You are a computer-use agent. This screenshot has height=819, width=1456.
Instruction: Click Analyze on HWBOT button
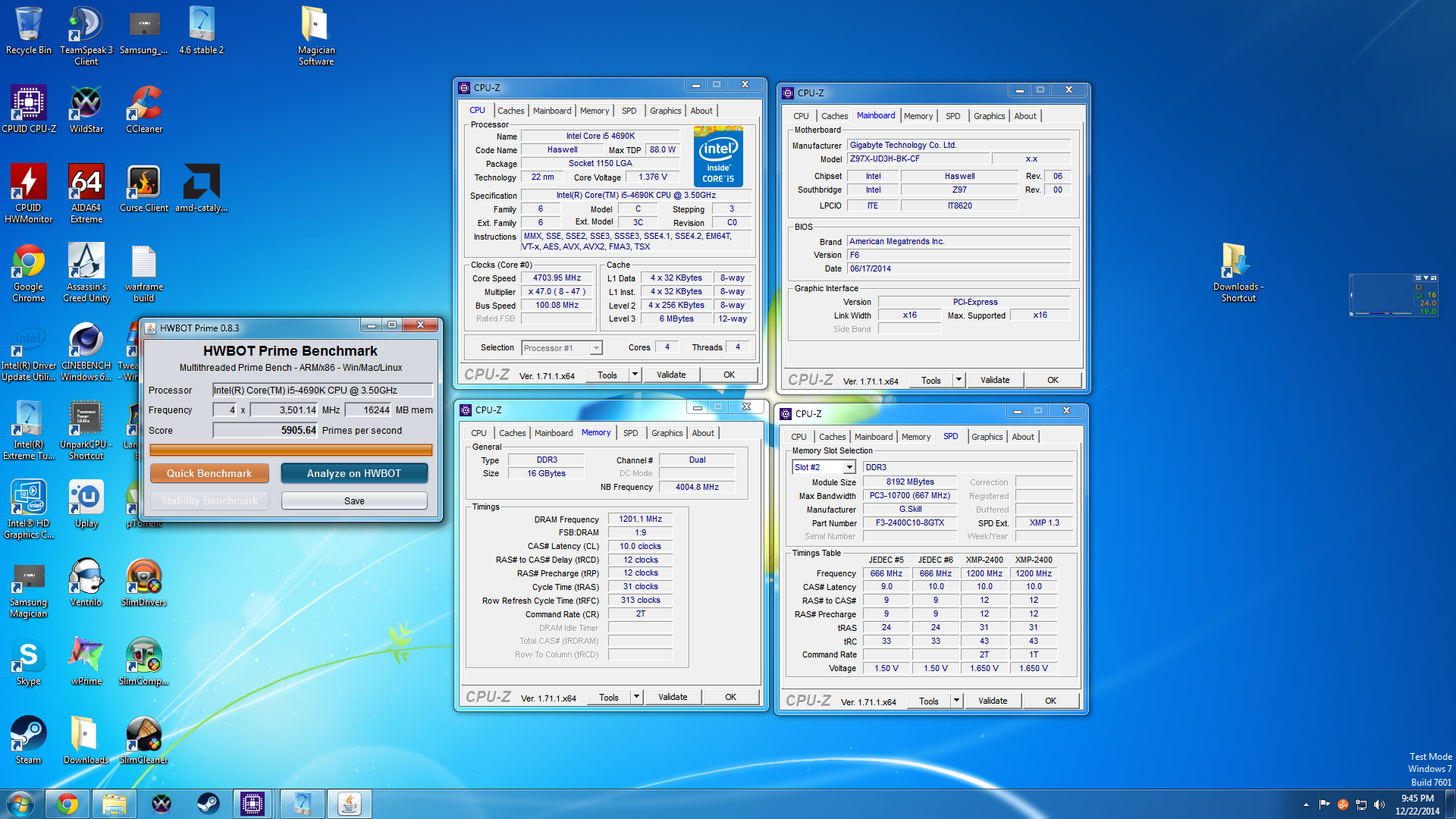pos(354,473)
